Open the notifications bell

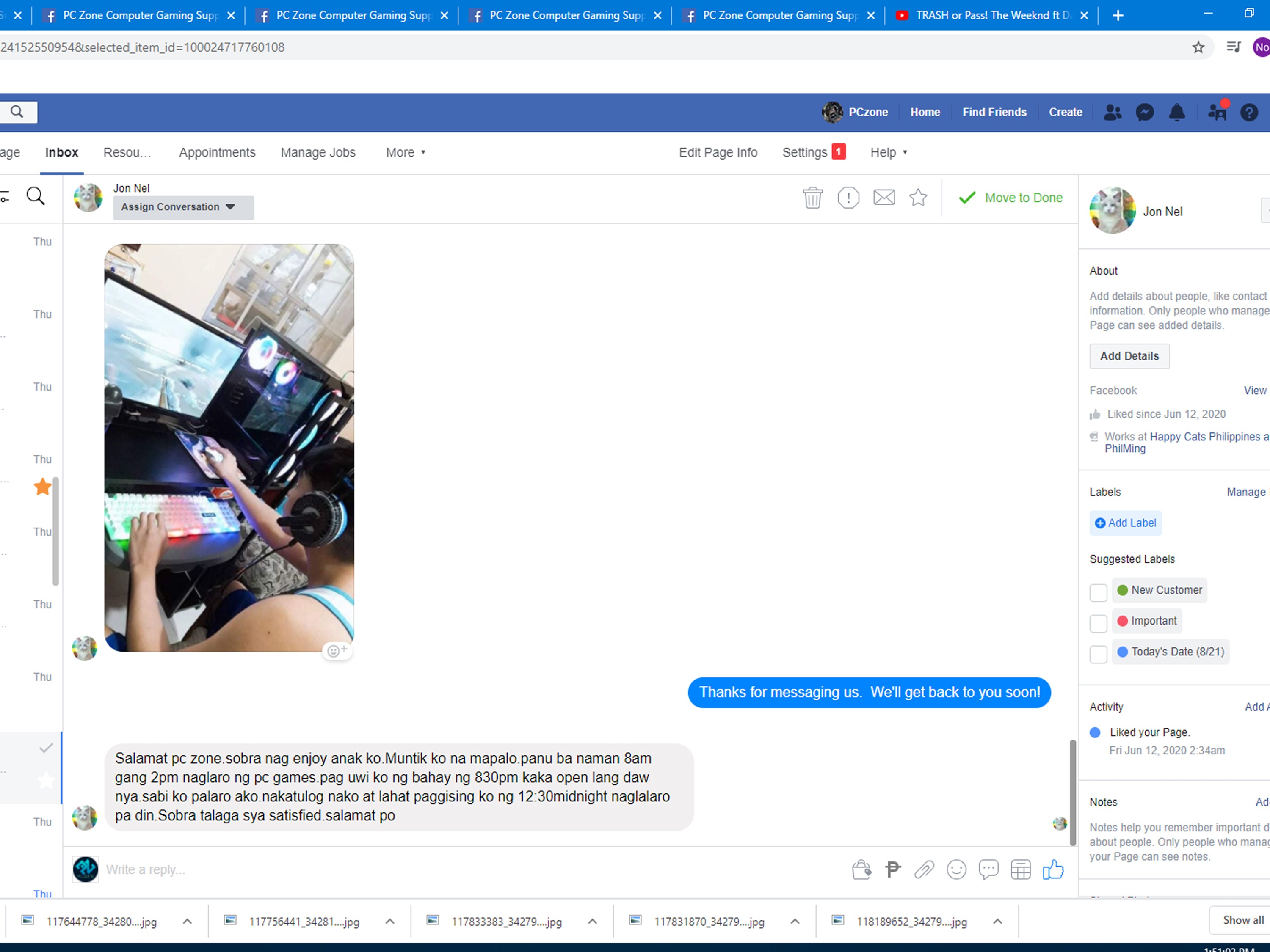pos(1176,113)
